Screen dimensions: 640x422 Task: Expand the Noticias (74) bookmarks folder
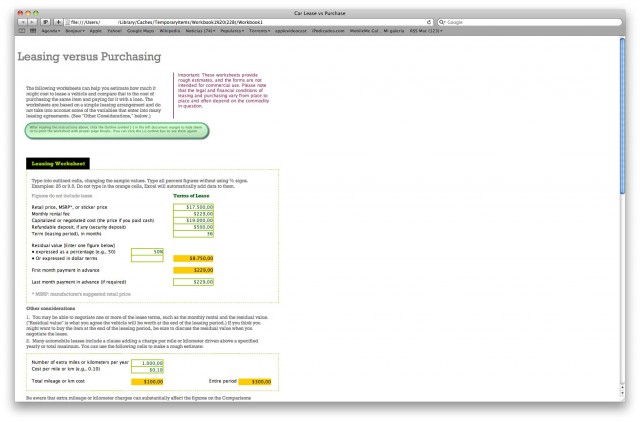[x=200, y=31]
